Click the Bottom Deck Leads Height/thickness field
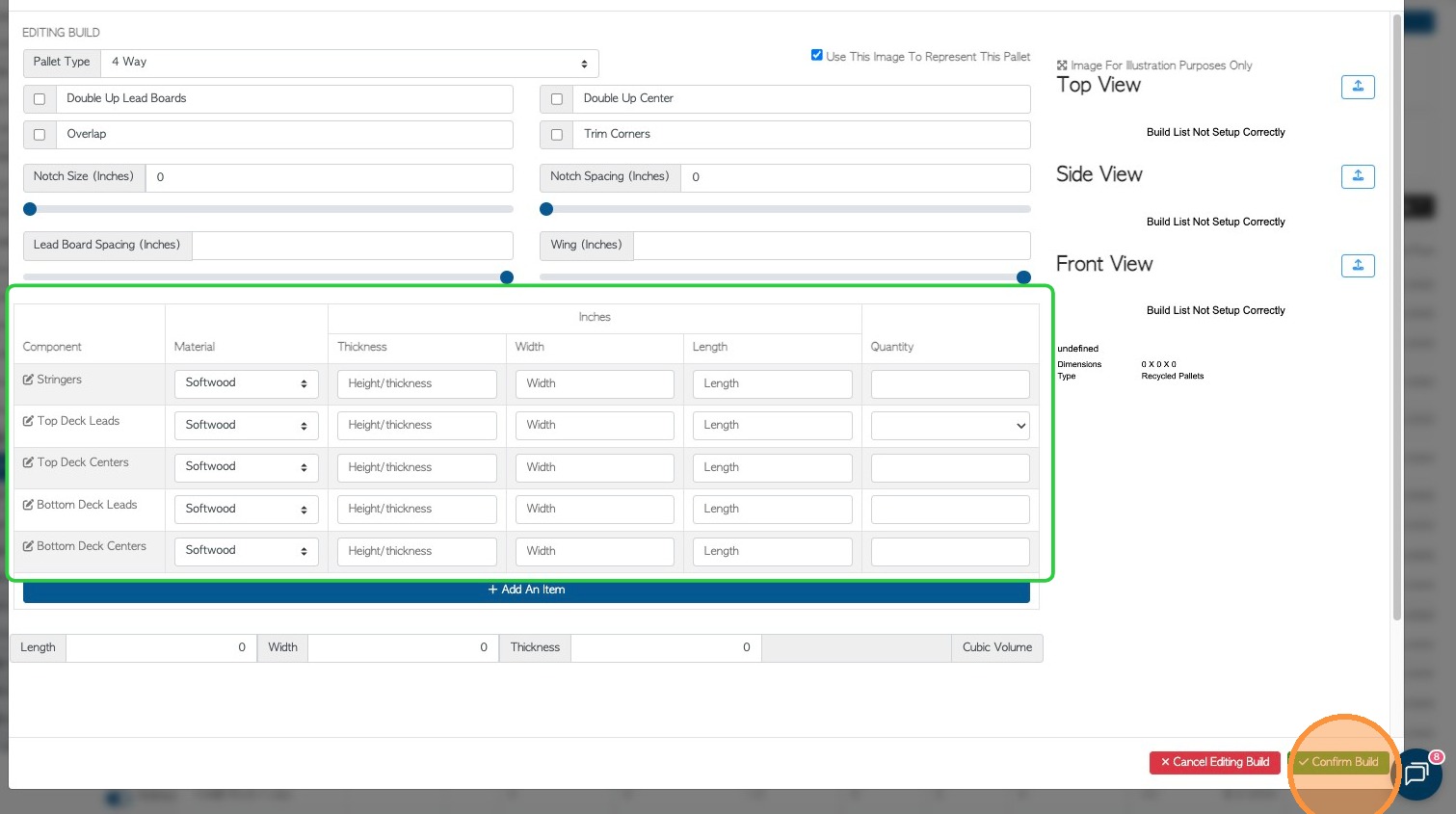Image resolution: width=1456 pixels, height=814 pixels. point(417,509)
